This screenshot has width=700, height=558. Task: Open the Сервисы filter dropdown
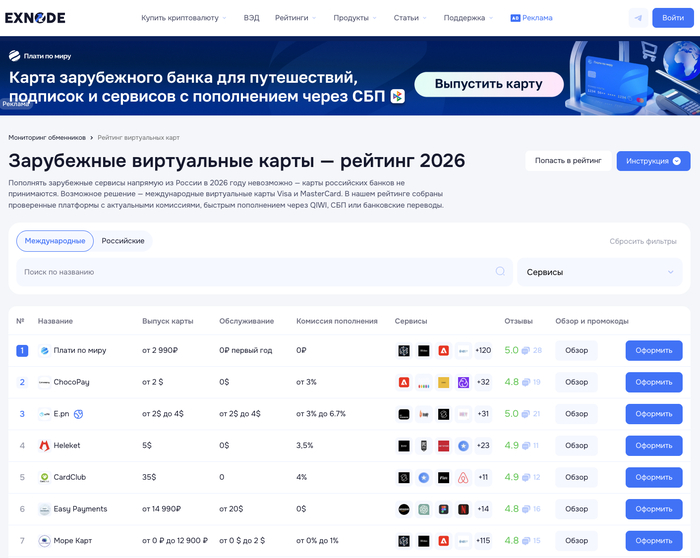[600, 272]
